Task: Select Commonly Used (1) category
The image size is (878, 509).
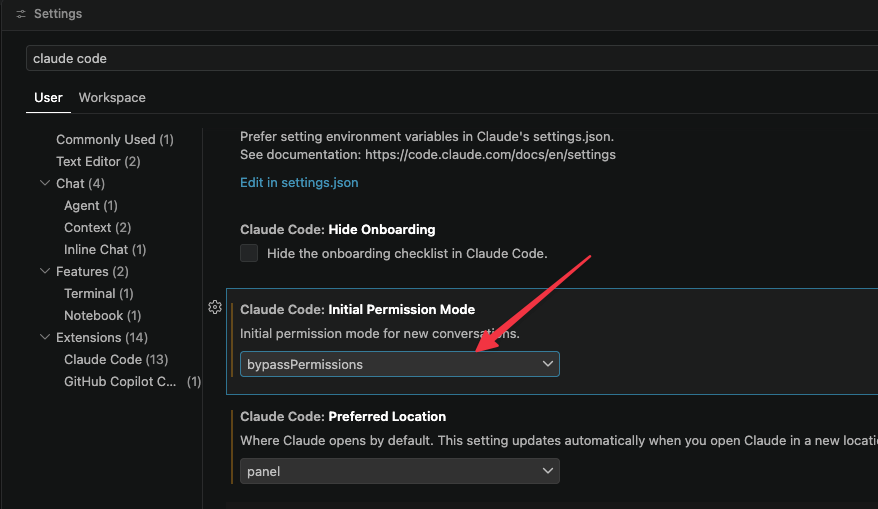Action: click(x=115, y=139)
